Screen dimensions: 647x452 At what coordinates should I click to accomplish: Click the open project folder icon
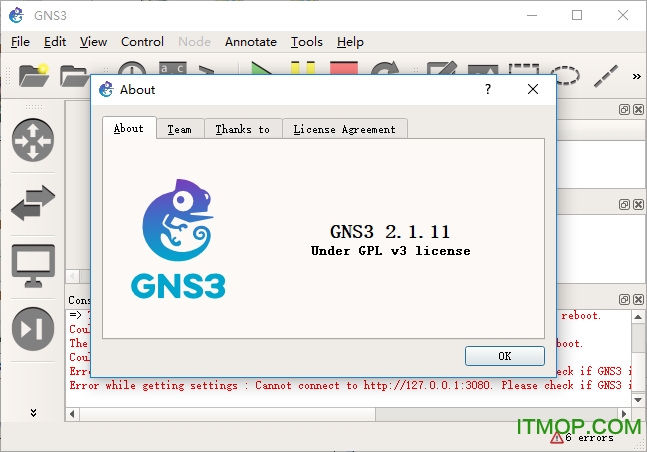[x=74, y=74]
